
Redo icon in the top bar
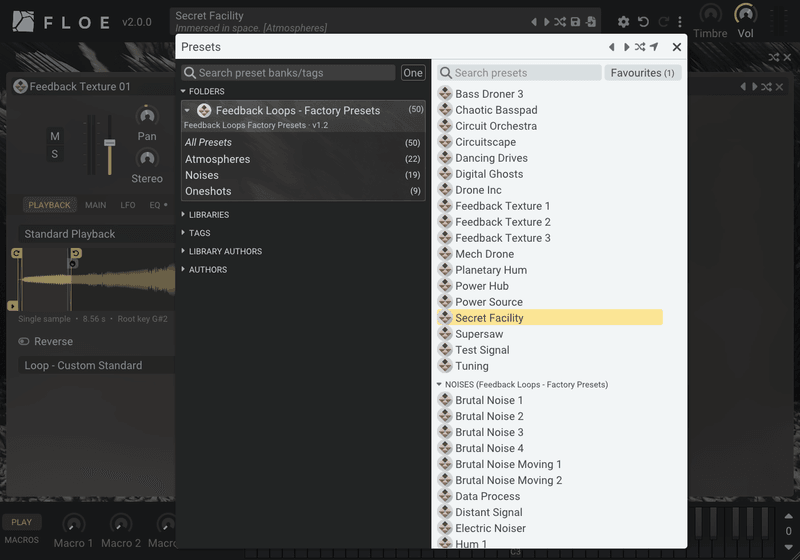point(663,22)
